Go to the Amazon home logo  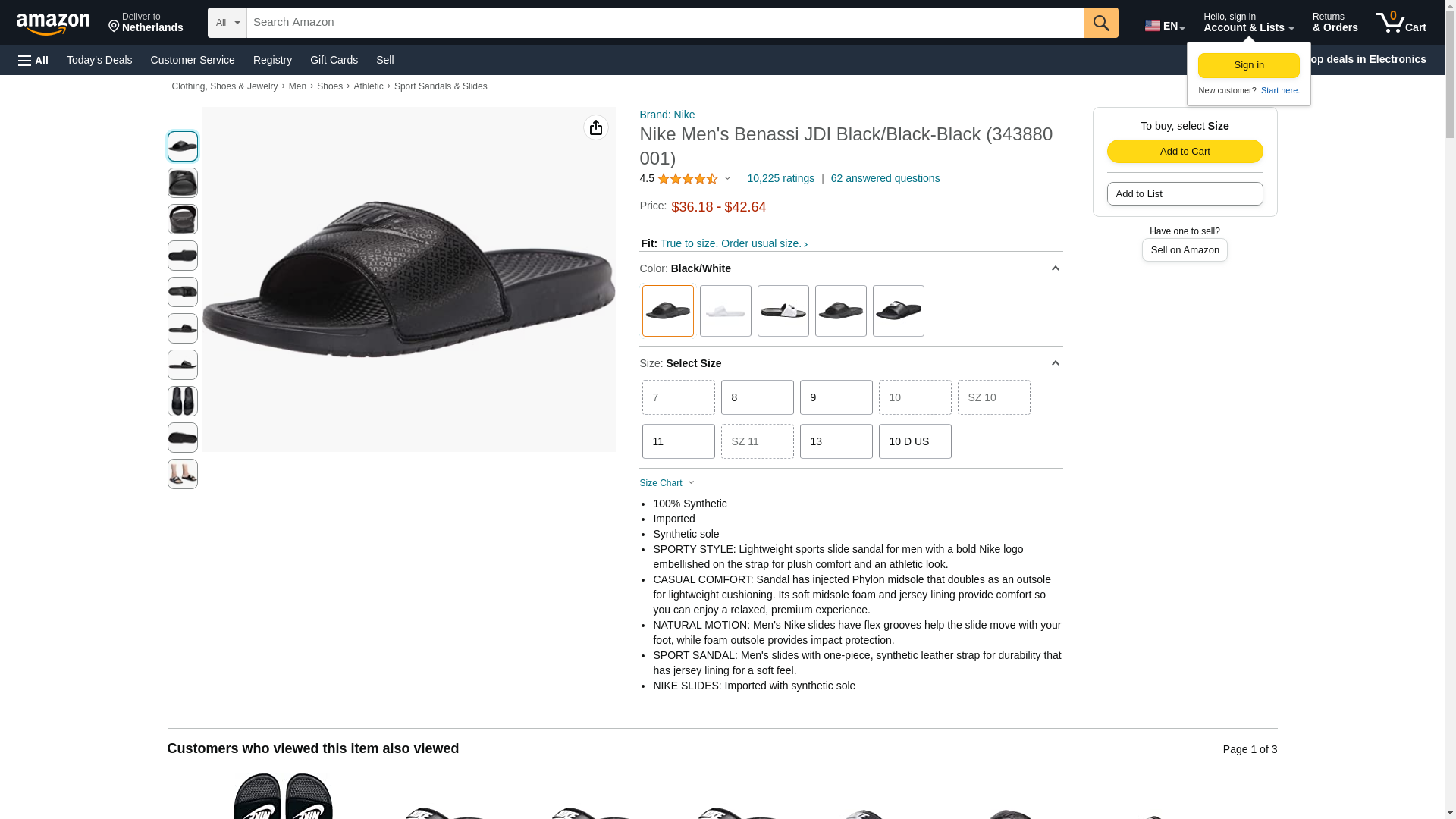pos(53,24)
